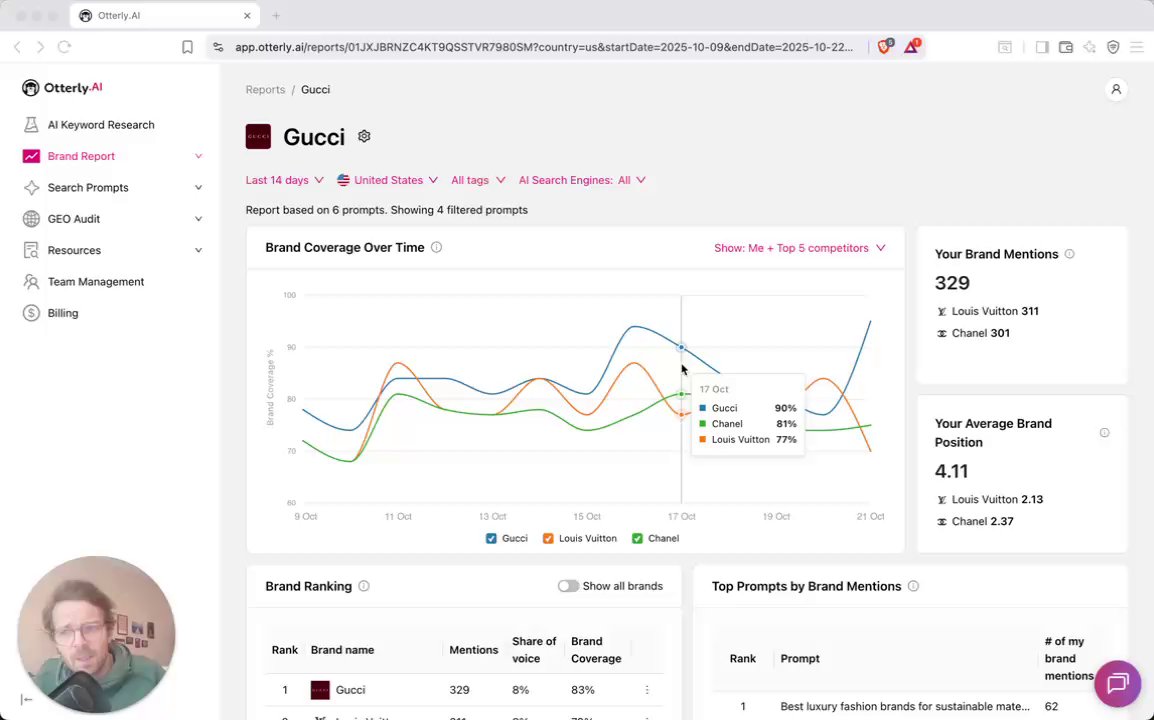Click info icon beside Brand Ranking
1154x720 pixels.
click(364, 586)
